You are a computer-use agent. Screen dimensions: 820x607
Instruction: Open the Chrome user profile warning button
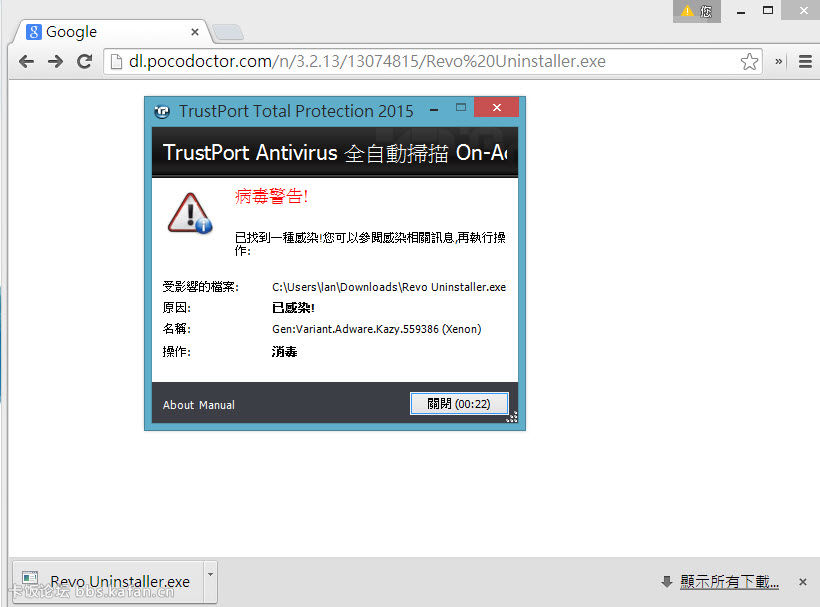[697, 11]
